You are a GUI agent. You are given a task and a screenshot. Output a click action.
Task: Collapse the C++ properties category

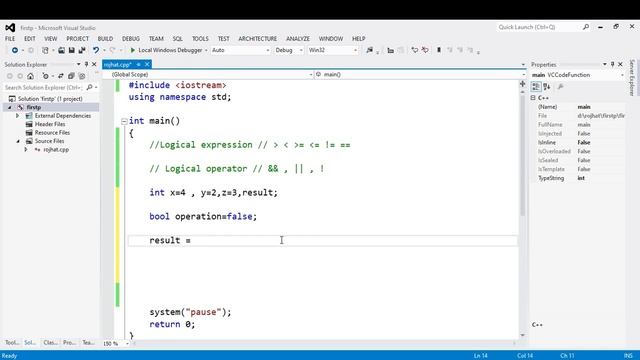[x=533, y=98]
